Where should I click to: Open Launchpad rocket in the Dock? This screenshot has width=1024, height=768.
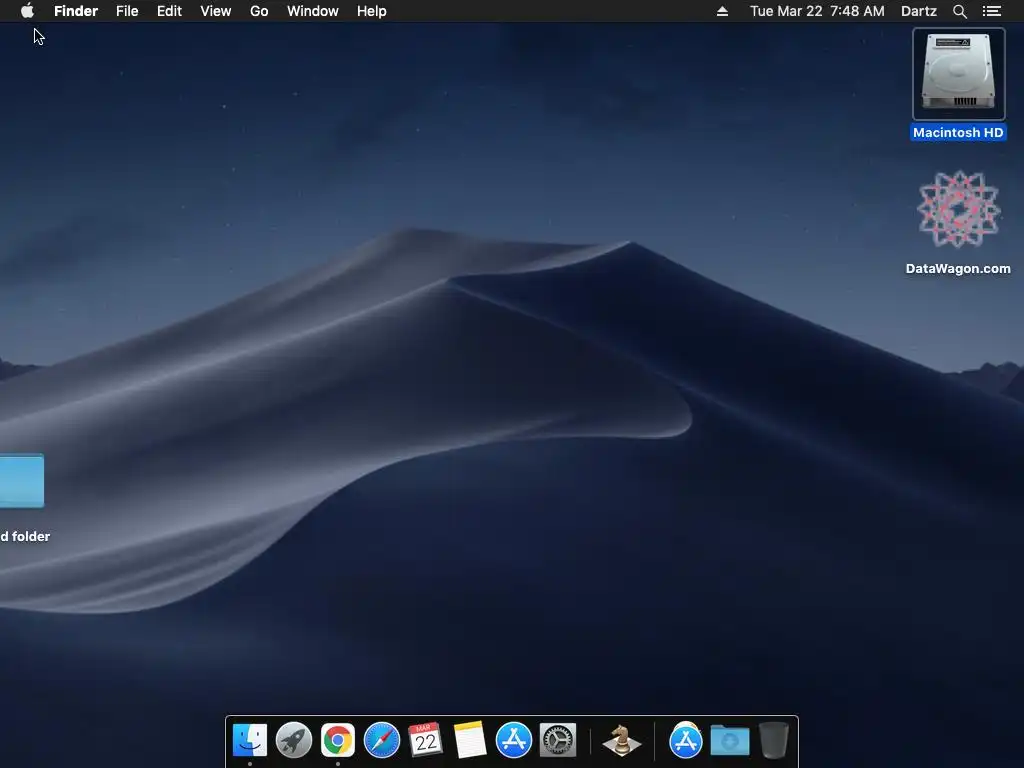tap(294, 741)
